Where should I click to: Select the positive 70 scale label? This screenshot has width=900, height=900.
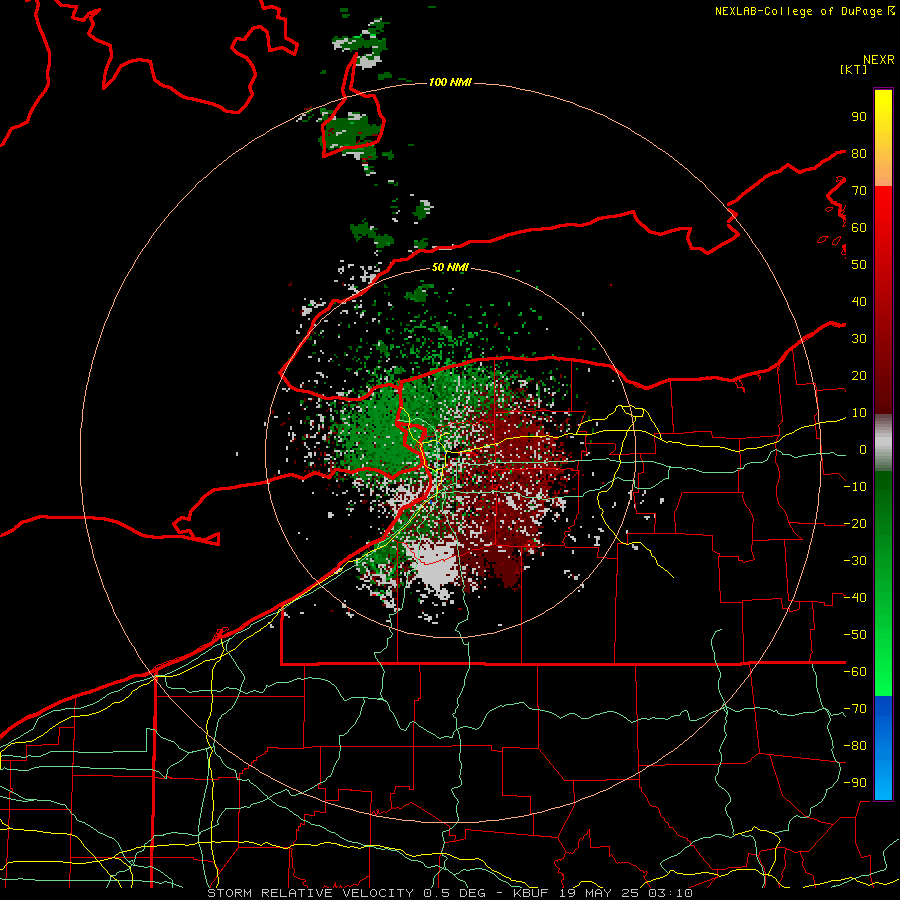(859, 191)
